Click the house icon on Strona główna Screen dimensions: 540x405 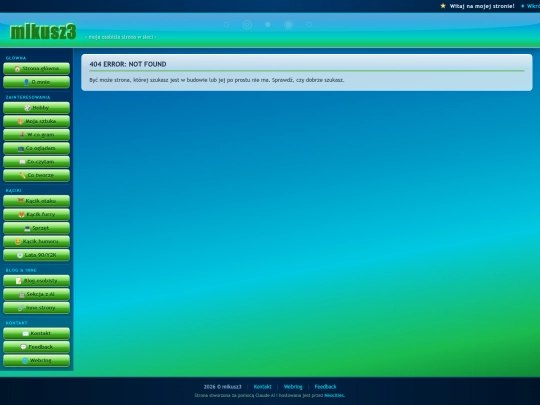(17, 69)
